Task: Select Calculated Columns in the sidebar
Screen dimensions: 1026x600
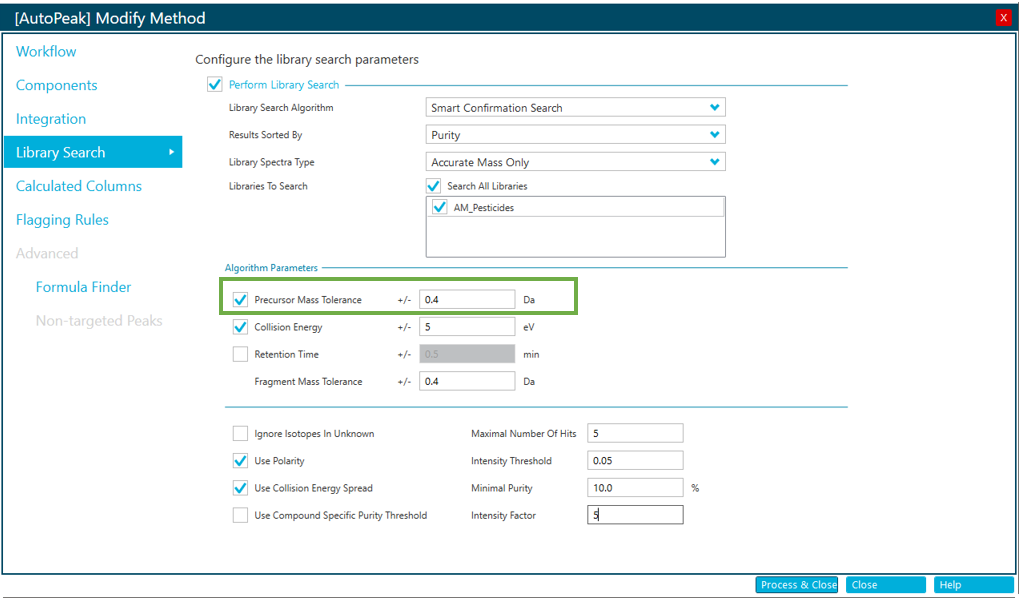Action: pos(79,186)
